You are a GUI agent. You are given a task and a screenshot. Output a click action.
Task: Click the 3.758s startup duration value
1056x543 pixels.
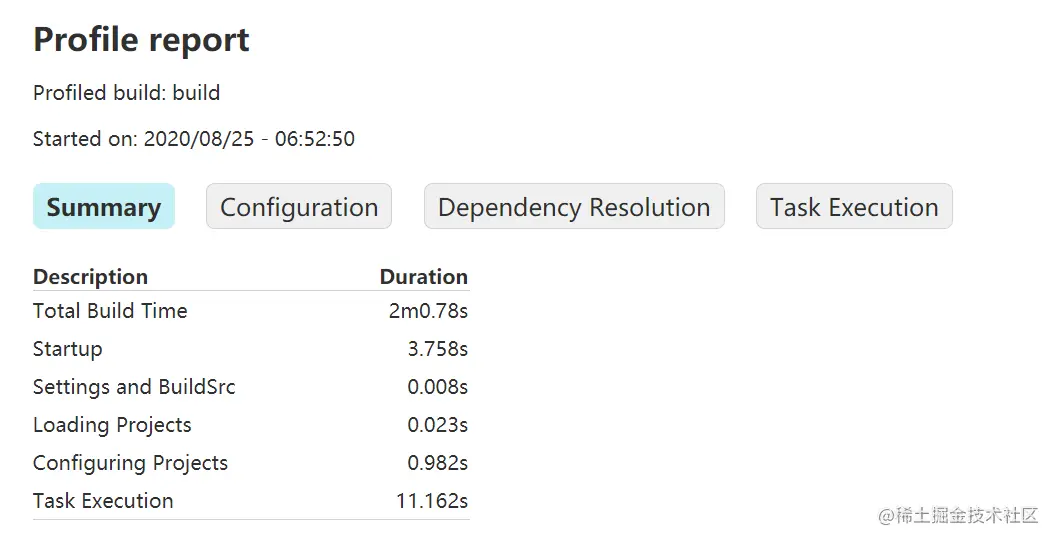click(x=438, y=349)
